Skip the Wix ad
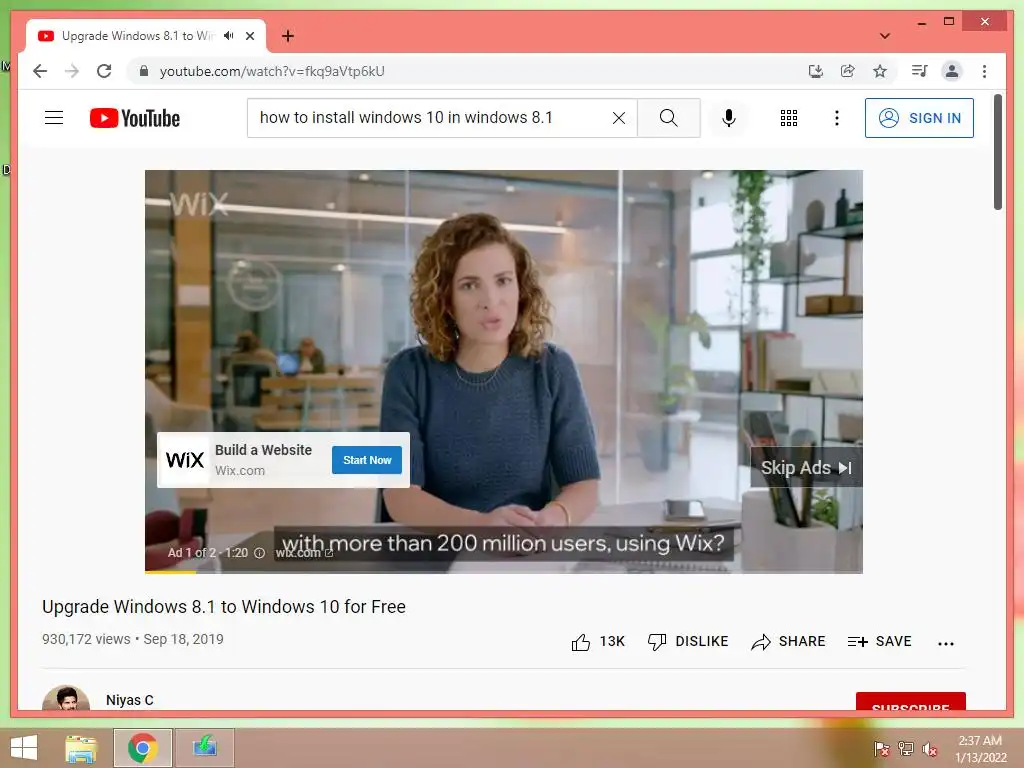1024x768 pixels. (806, 468)
